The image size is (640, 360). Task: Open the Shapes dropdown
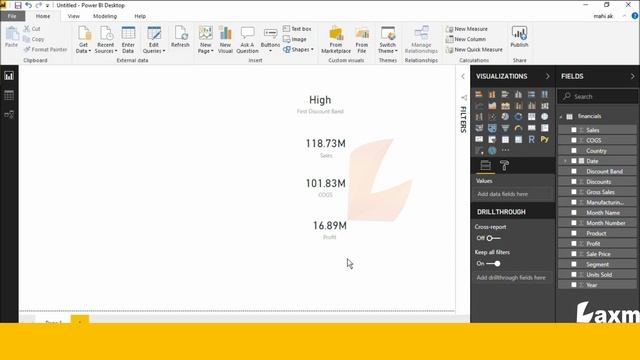298,49
